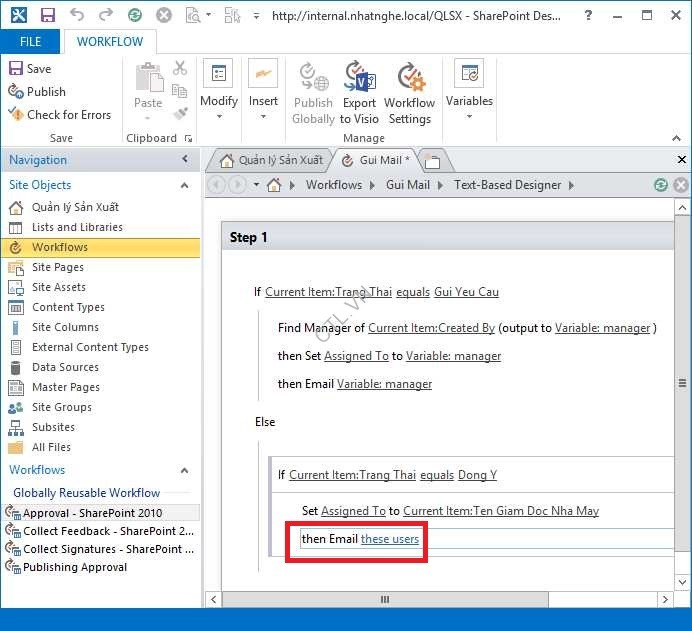This screenshot has height=631, width=692.
Task: Open Export to Visio
Action: click(359, 92)
